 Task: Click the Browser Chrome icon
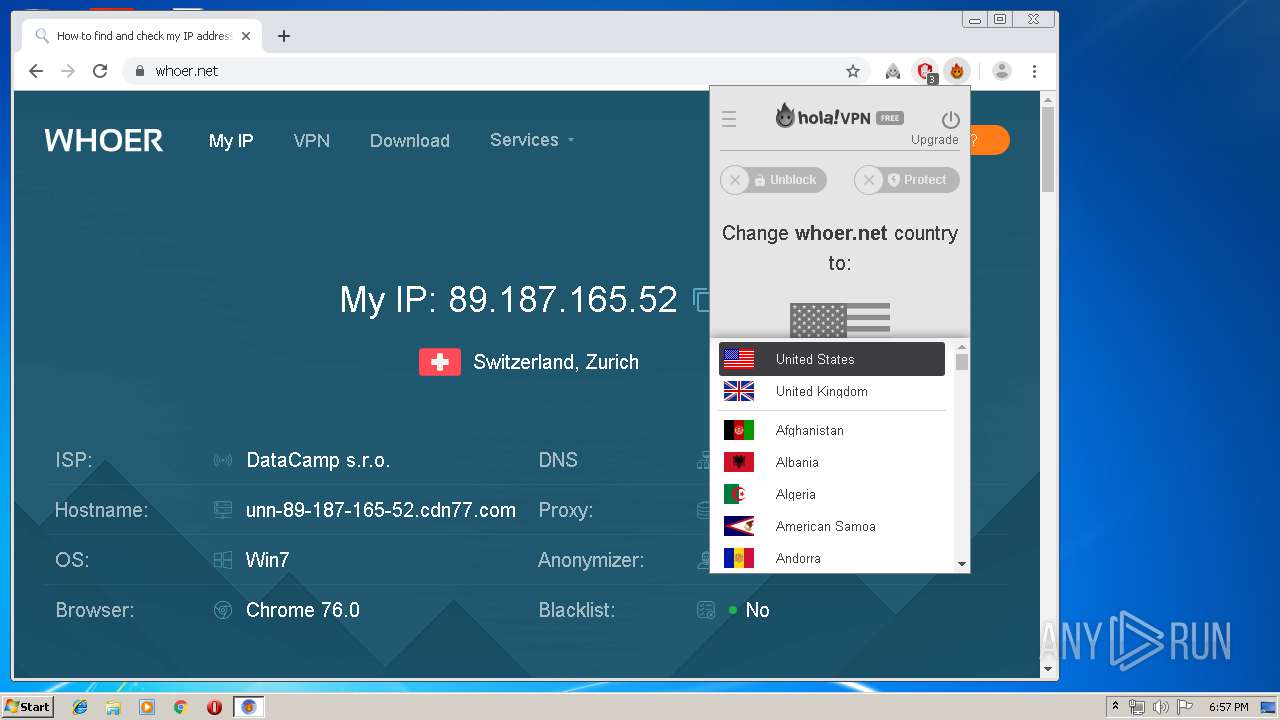[x=223, y=610]
